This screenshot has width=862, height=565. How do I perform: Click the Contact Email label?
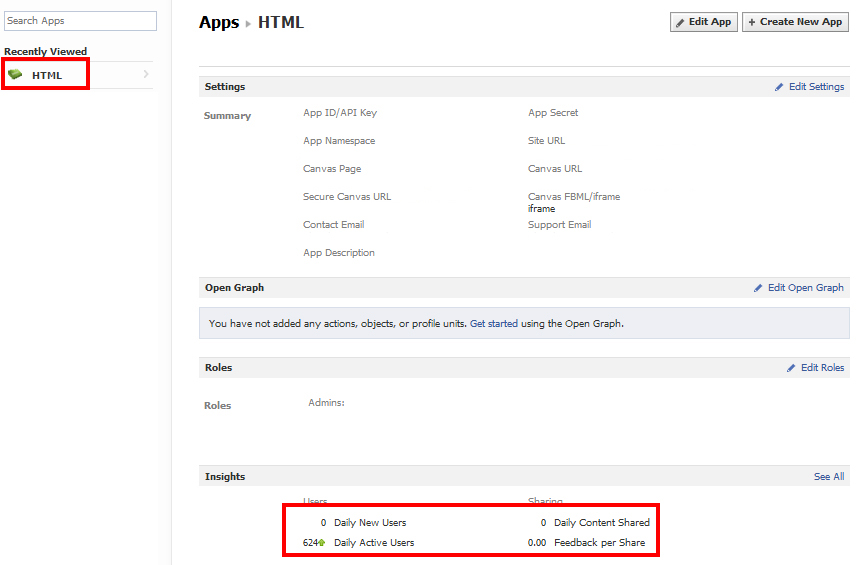[333, 225]
